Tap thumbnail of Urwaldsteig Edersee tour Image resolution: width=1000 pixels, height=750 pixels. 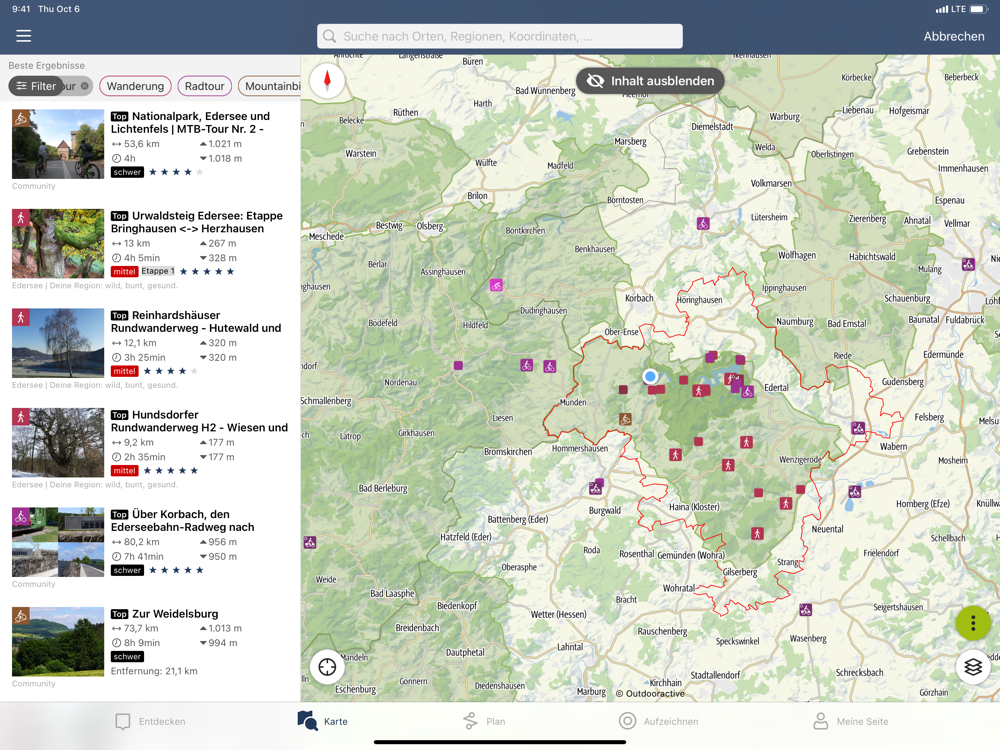tap(58, 243)
